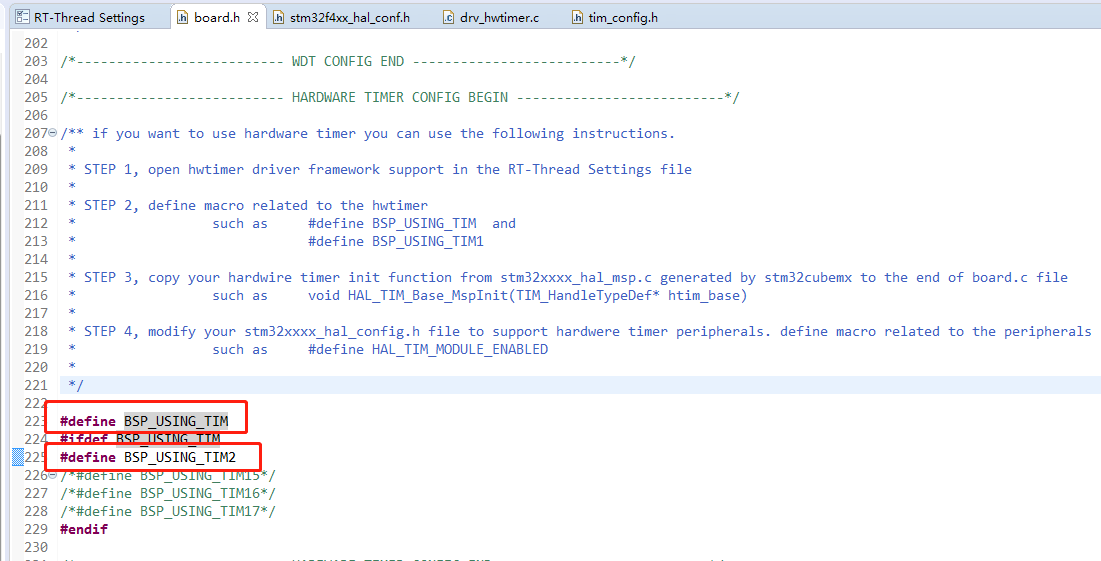
Task: Click the STEP 3 copy hardwire timer line
Action: (568, 277)
